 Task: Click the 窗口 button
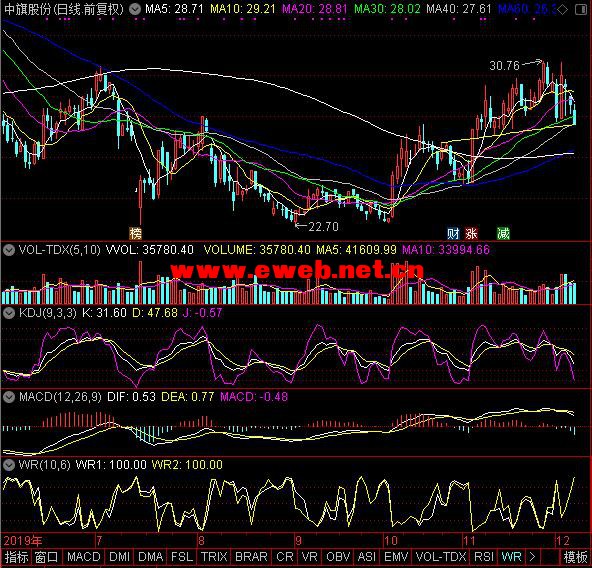(47, 557)
